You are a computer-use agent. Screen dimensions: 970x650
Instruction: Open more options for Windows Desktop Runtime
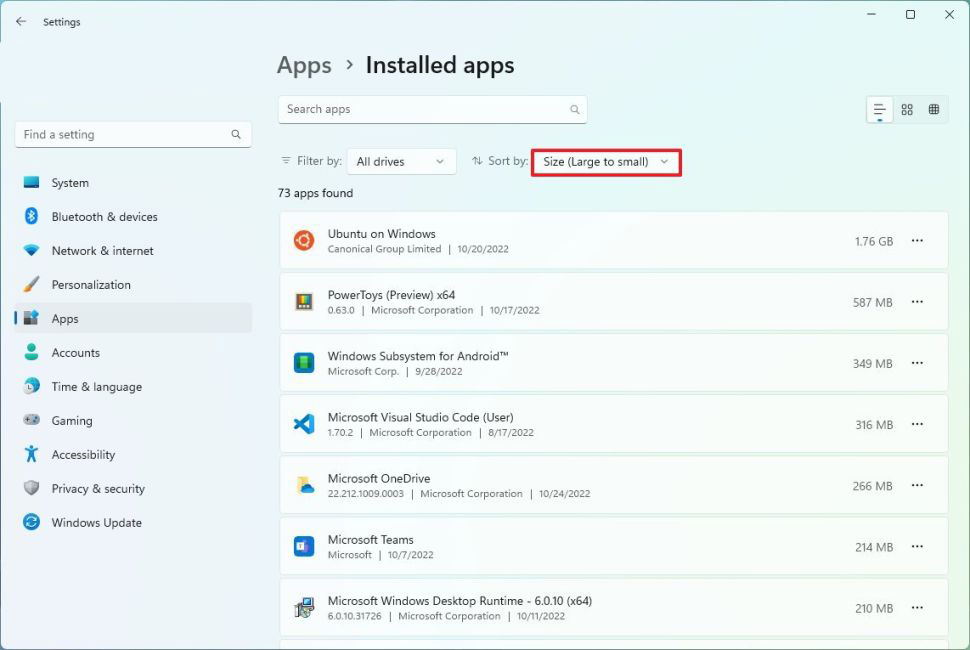[917, 608]
